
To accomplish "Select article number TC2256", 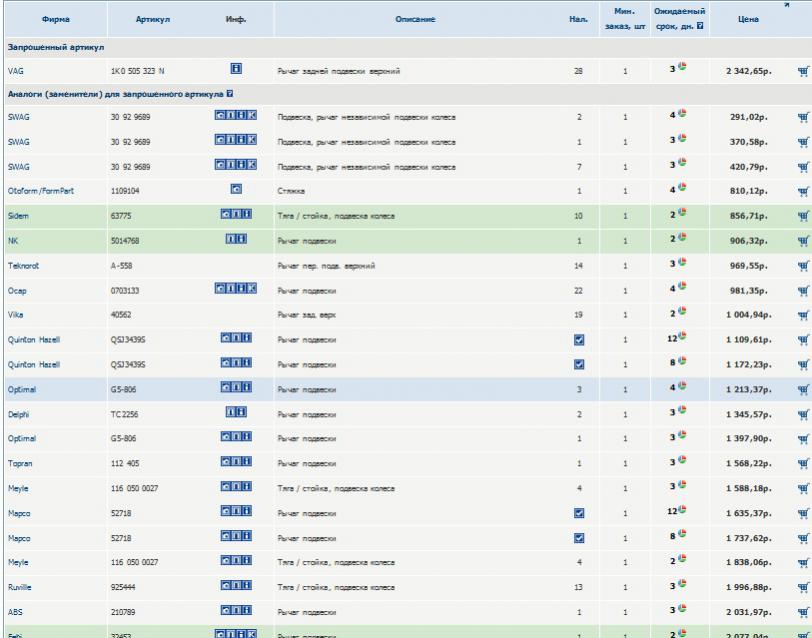I will 124,414.
